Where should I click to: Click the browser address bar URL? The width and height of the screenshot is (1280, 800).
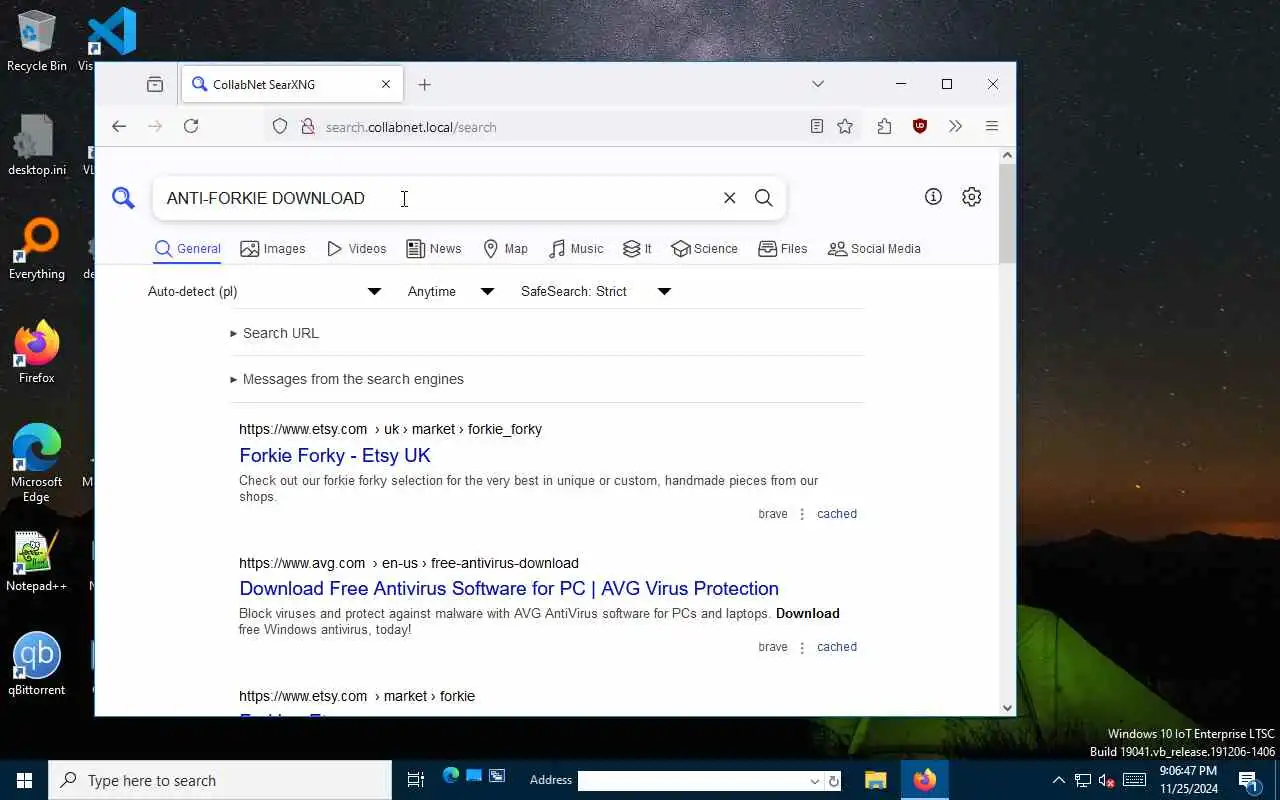coord(411,127)
